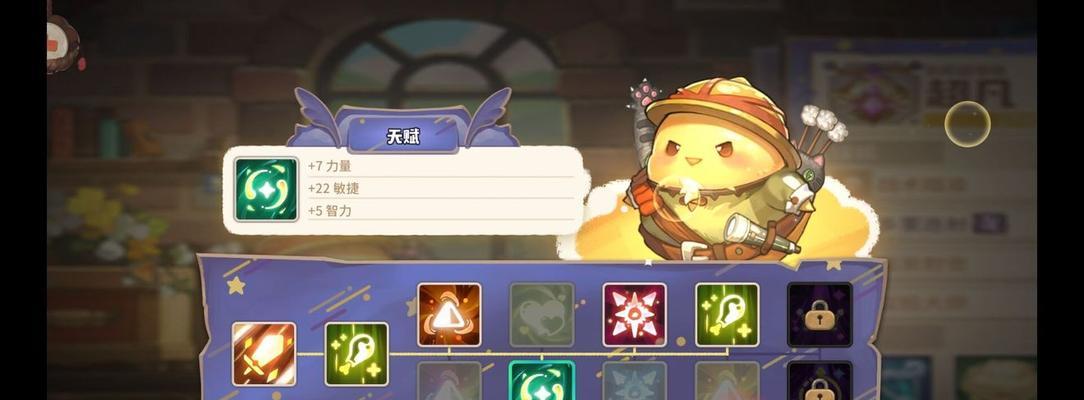This screenshot has height=400, width=1084.
Task: Click the +22 敏捷 stat line
Action: (x=441, y=188)
